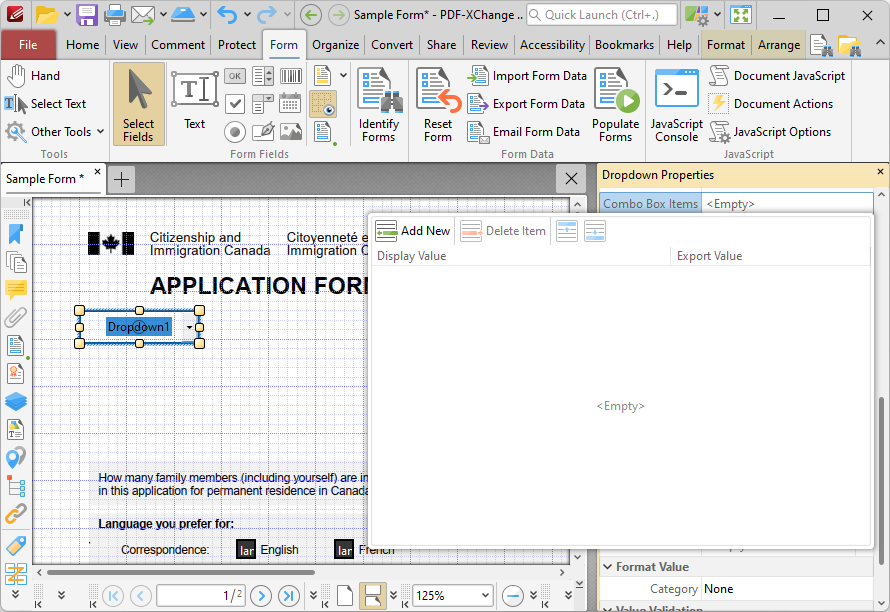Expand the Open folder dropdown arrow

pyautogui.click(x=66, y=15)
